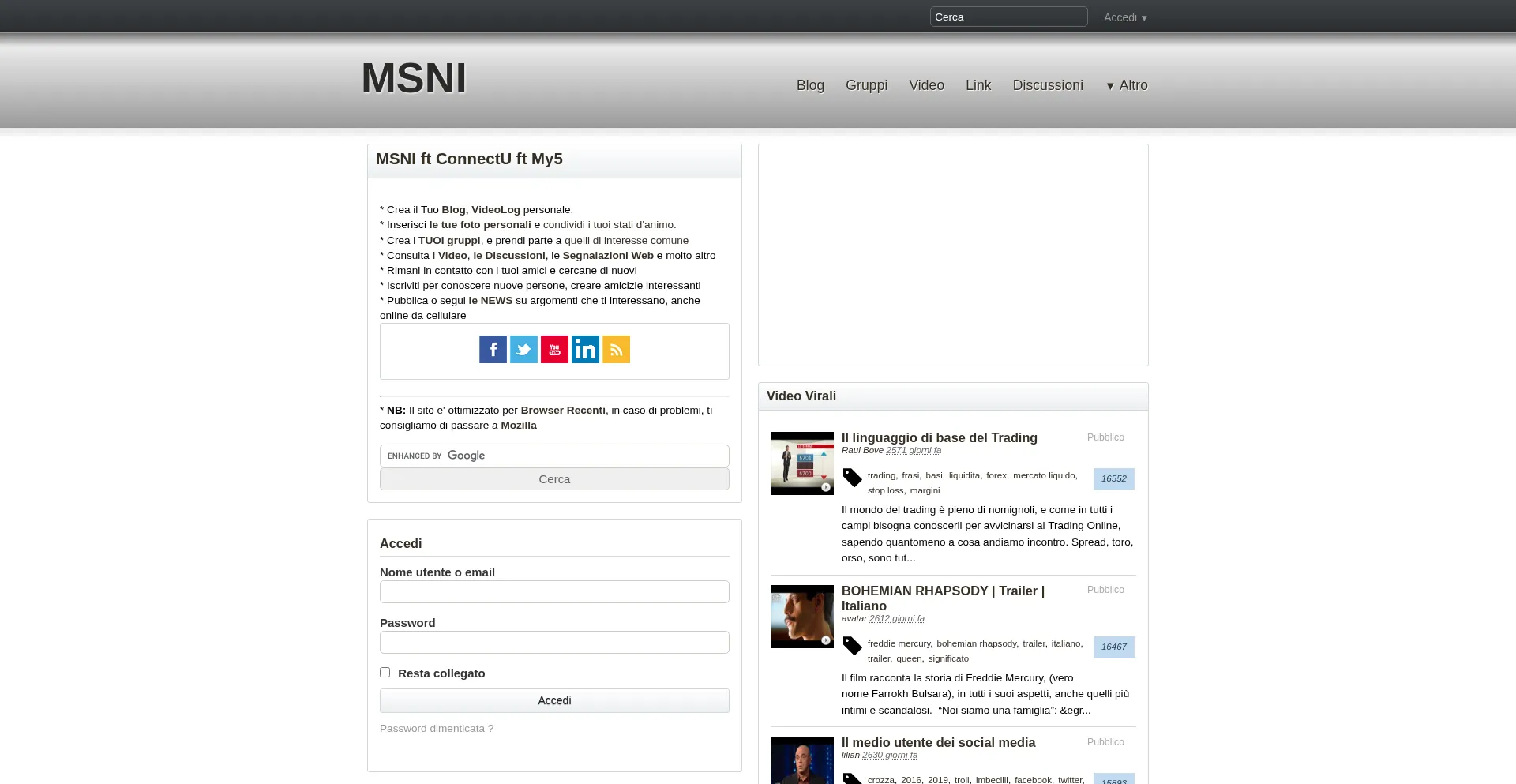Screen dimensions: 1516x784
Task: Open the Gruppi navigation item
Action: pyautogui.click(x=866, y=85)
